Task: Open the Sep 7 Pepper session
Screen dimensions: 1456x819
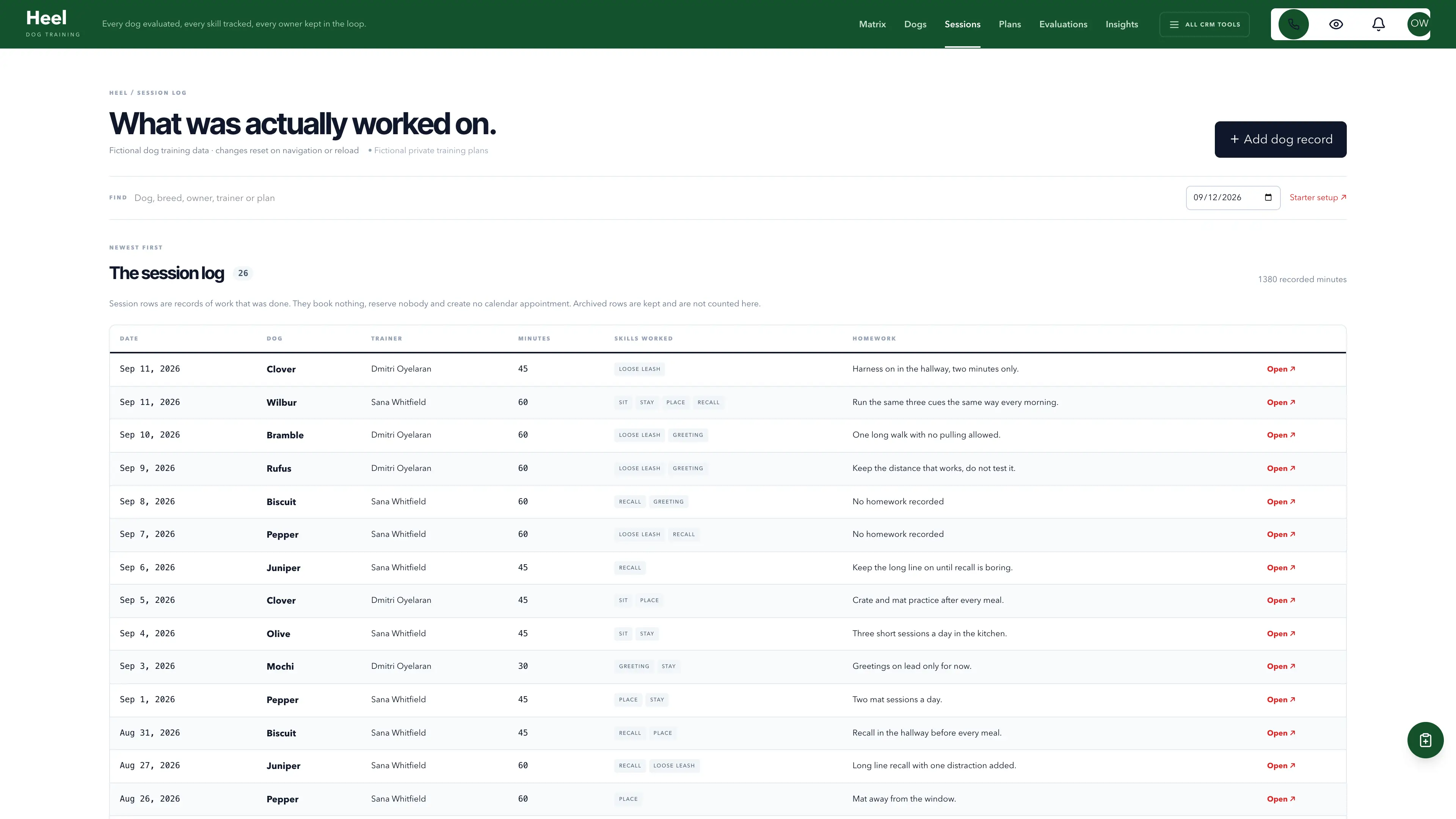Action: point(1280,534)
